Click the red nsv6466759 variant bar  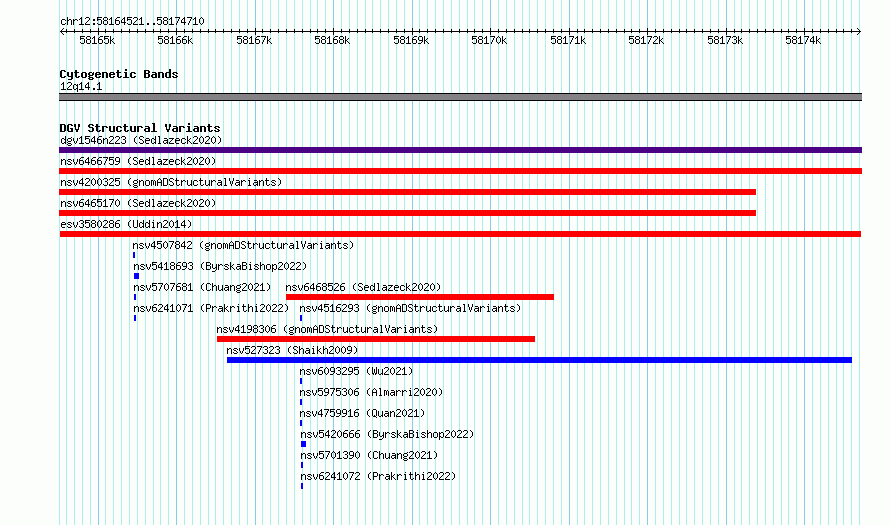tap(460, 171)
